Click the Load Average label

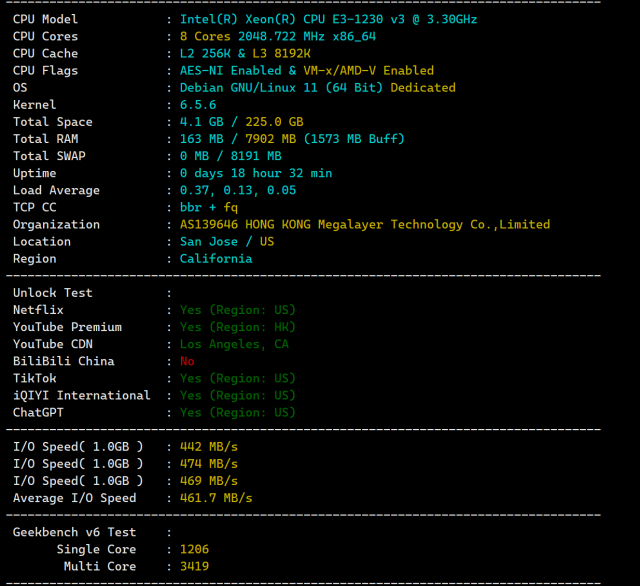[x=56, y=191]
